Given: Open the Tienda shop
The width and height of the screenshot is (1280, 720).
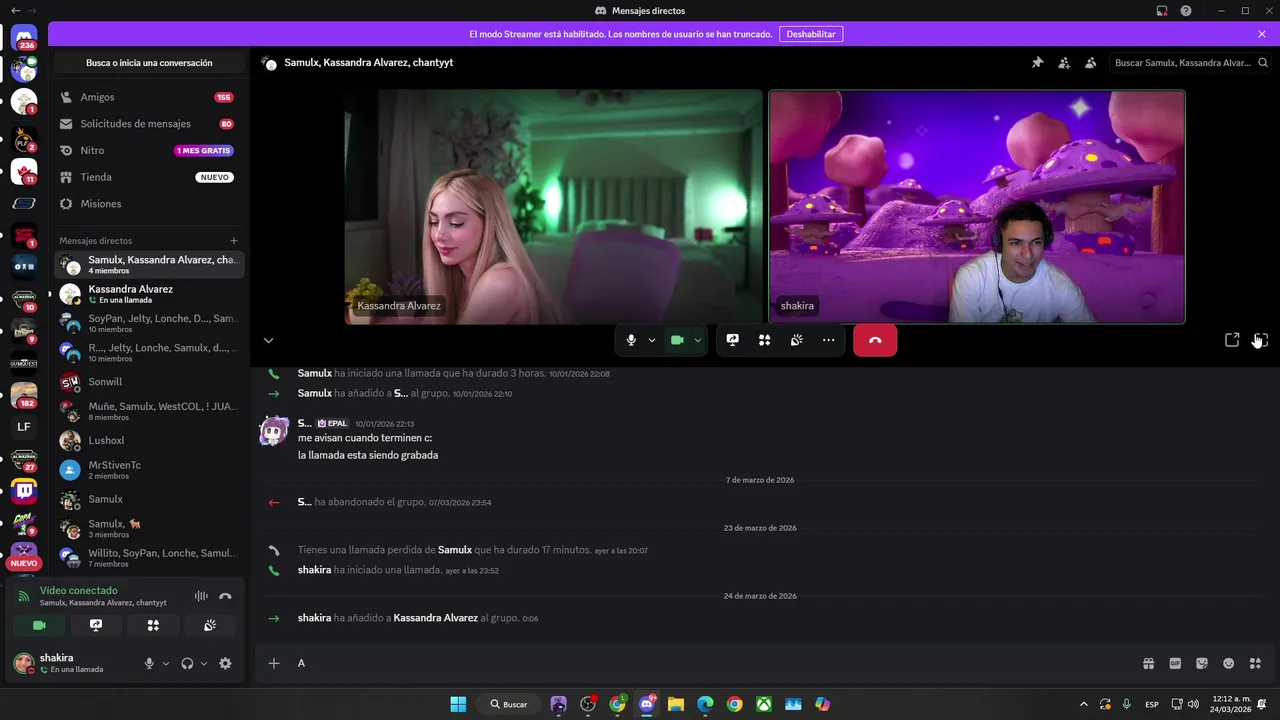Looking at the screenshot, I should (147, 177).
